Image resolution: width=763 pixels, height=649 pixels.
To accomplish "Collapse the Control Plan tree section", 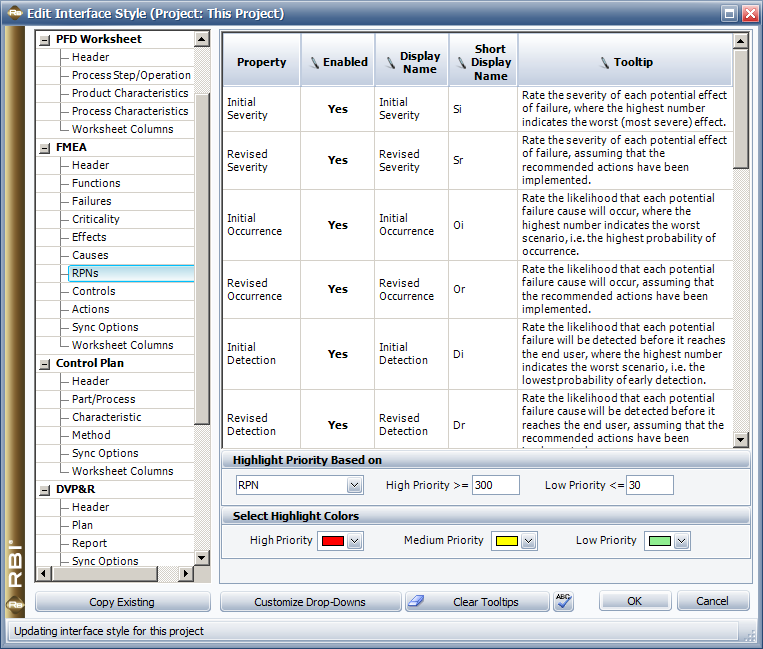I will click(x=44, y=363).
